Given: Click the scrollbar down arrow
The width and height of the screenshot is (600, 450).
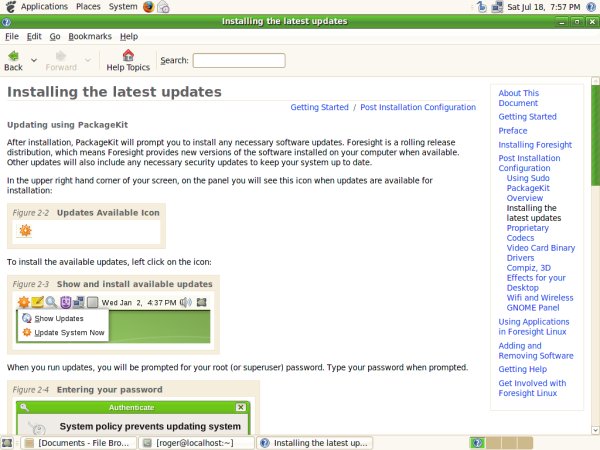Looking at the screenshot, I should tap(595, 430).
